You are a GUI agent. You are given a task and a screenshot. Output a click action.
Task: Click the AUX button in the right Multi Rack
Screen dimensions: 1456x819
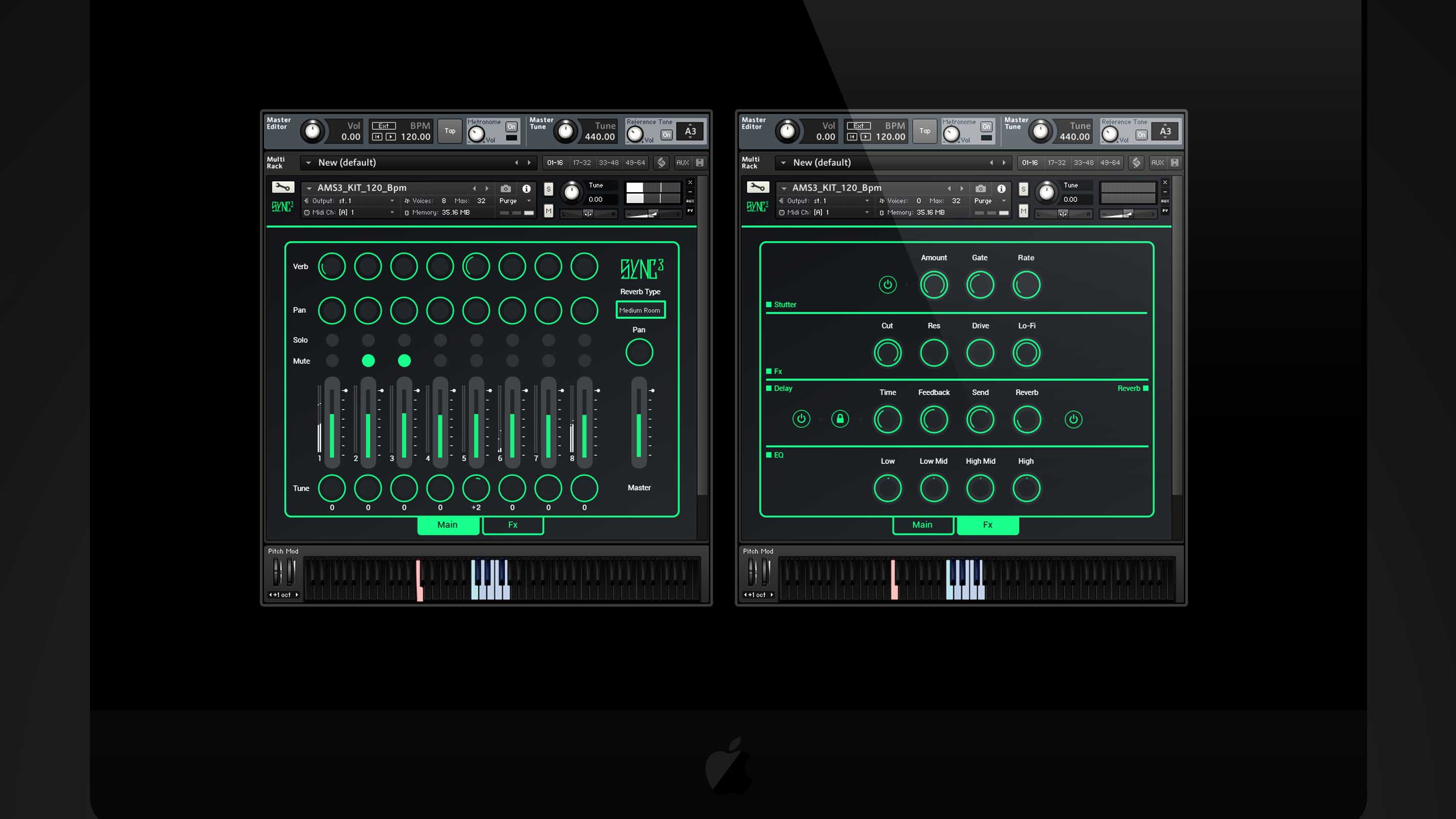[1157, 163]
